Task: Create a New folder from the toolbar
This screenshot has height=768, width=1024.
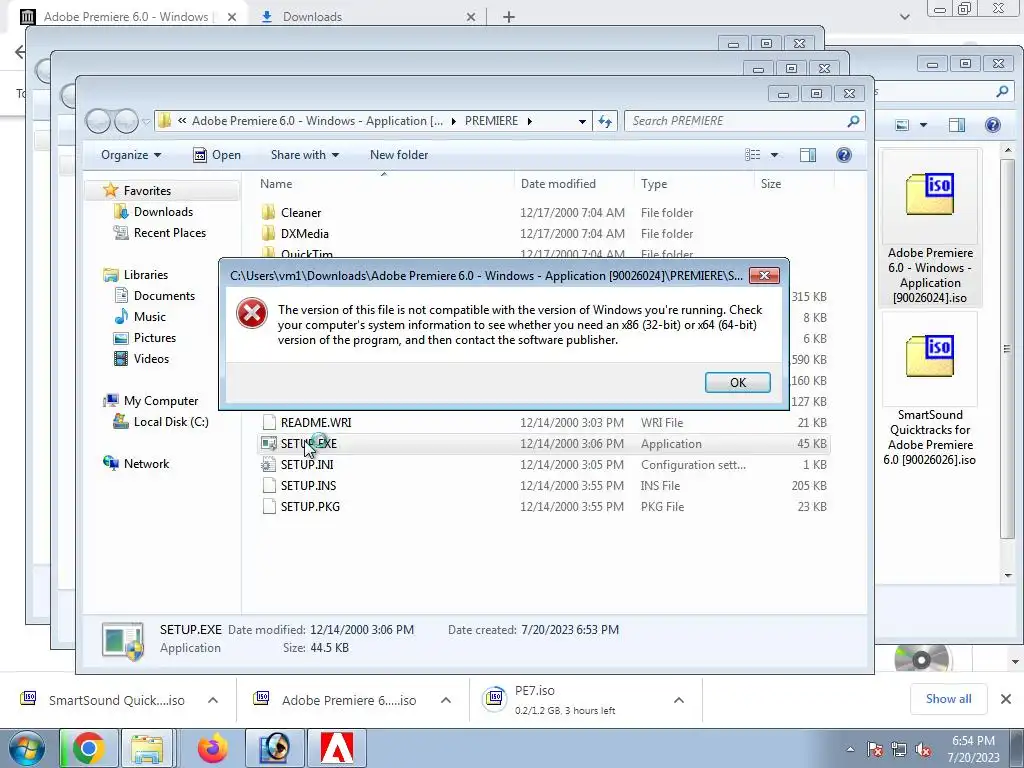Action: (x=399, y=155)
